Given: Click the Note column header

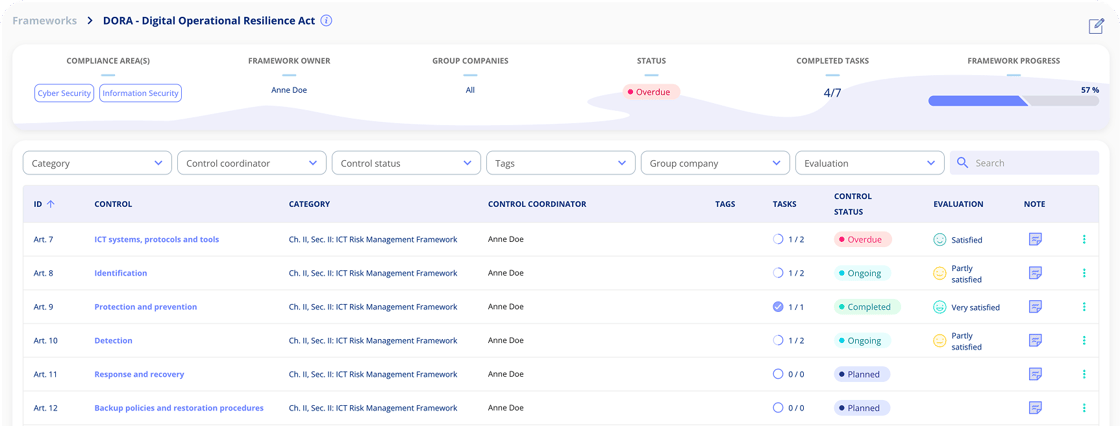Looking at the screenshot, I should click(x=1034, y=204).
